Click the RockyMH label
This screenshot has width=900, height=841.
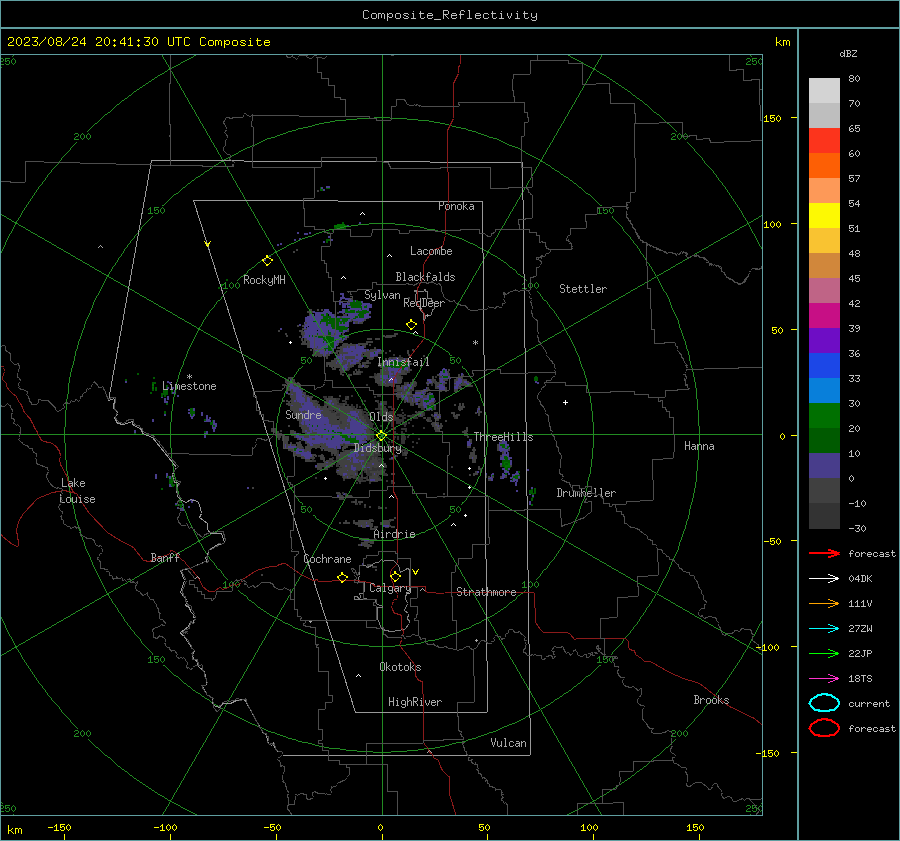click(x=264, y=280)
